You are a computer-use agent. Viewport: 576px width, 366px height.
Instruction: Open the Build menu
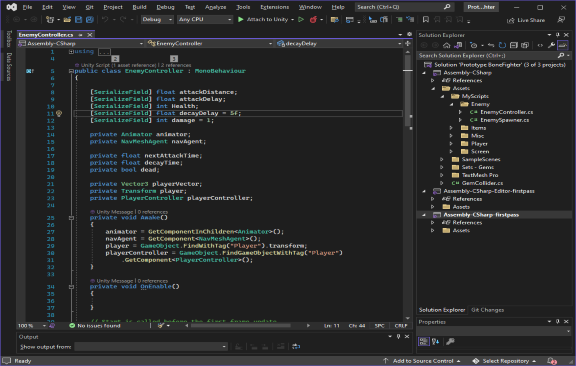pyautogui.click(x=139, y=7)
